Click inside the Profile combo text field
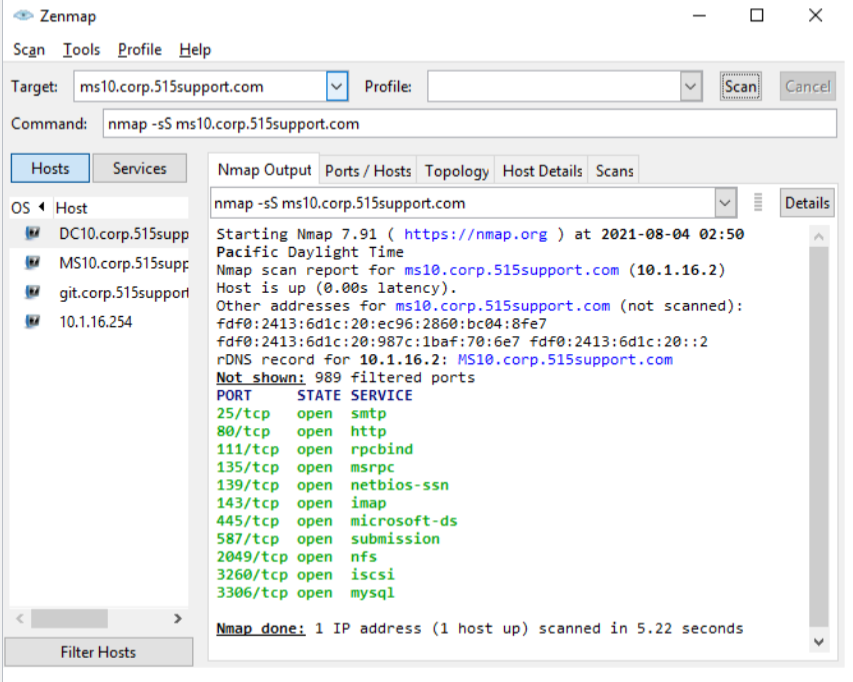The height and width of the screenshot is (682, 853). tap(554, 86)
